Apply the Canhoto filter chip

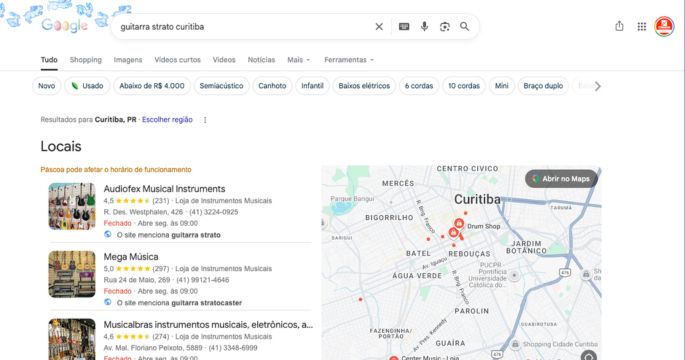272,86
